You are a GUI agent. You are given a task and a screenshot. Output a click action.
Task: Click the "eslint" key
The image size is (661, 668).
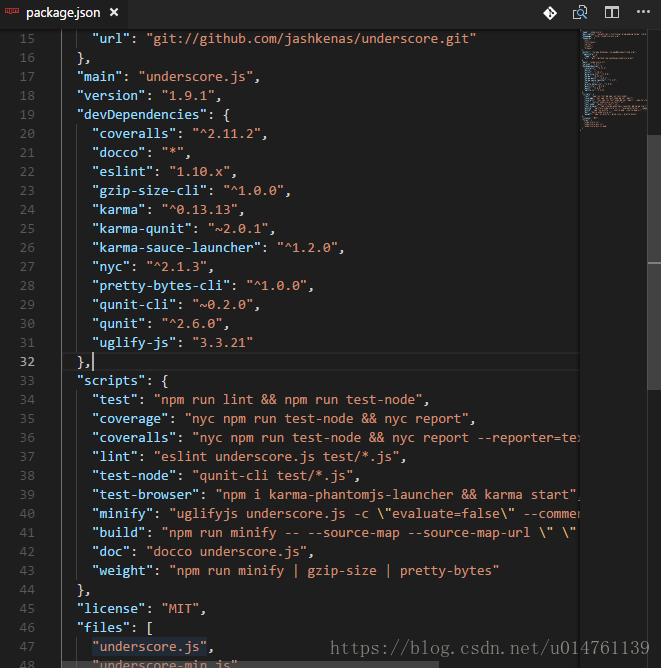(x=123, y=172)
